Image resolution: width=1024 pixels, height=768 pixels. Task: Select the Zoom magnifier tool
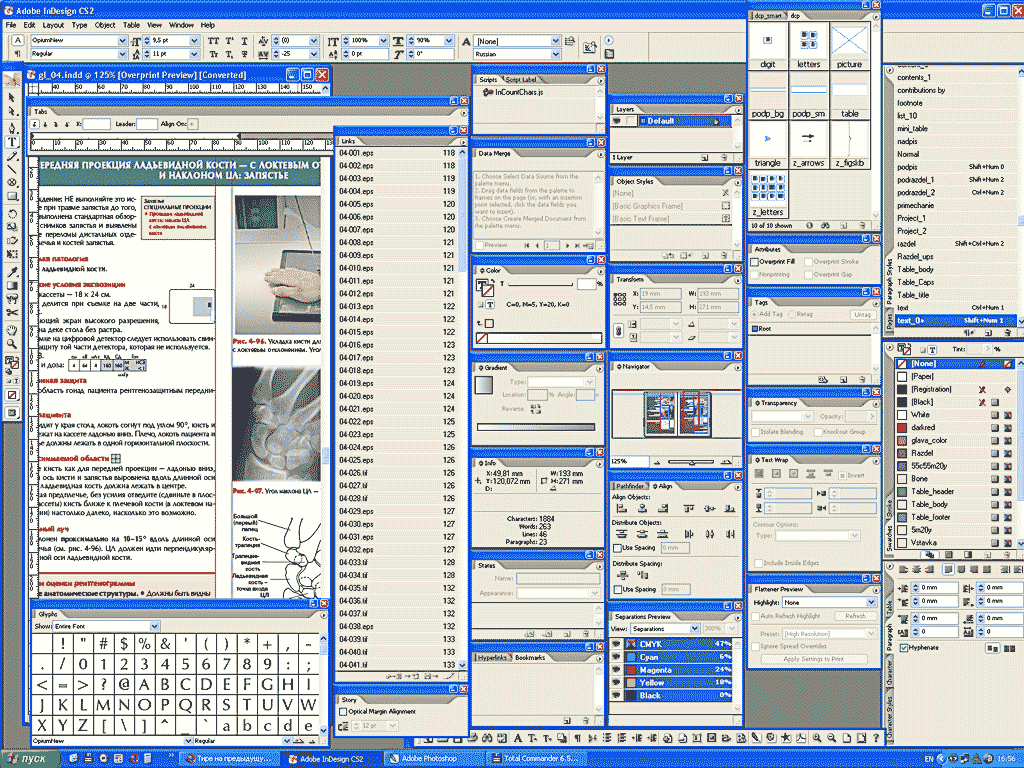(x=11, y=343)
